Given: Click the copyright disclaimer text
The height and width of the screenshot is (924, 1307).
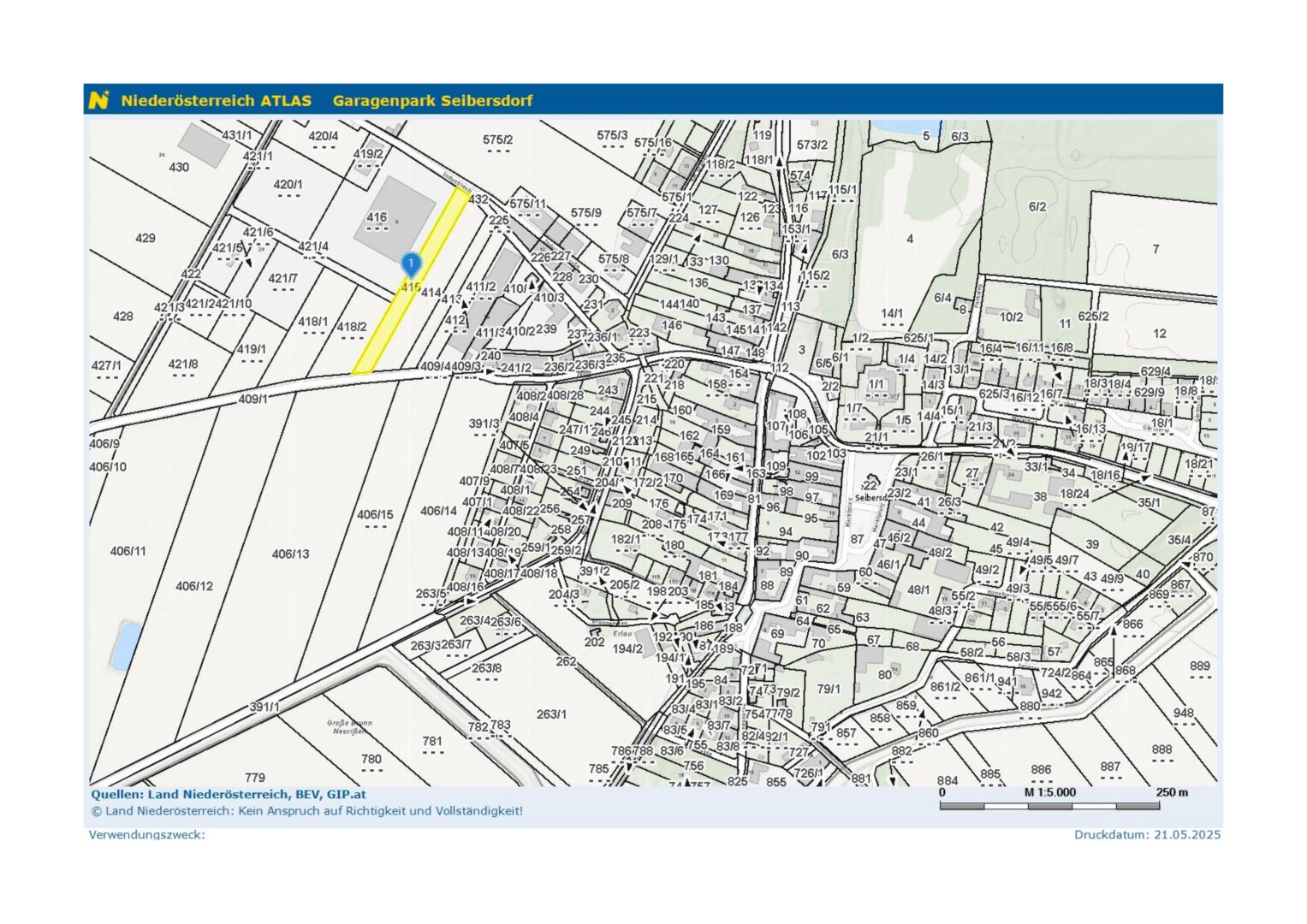Looking at the screenshot, I should point(306,811).
